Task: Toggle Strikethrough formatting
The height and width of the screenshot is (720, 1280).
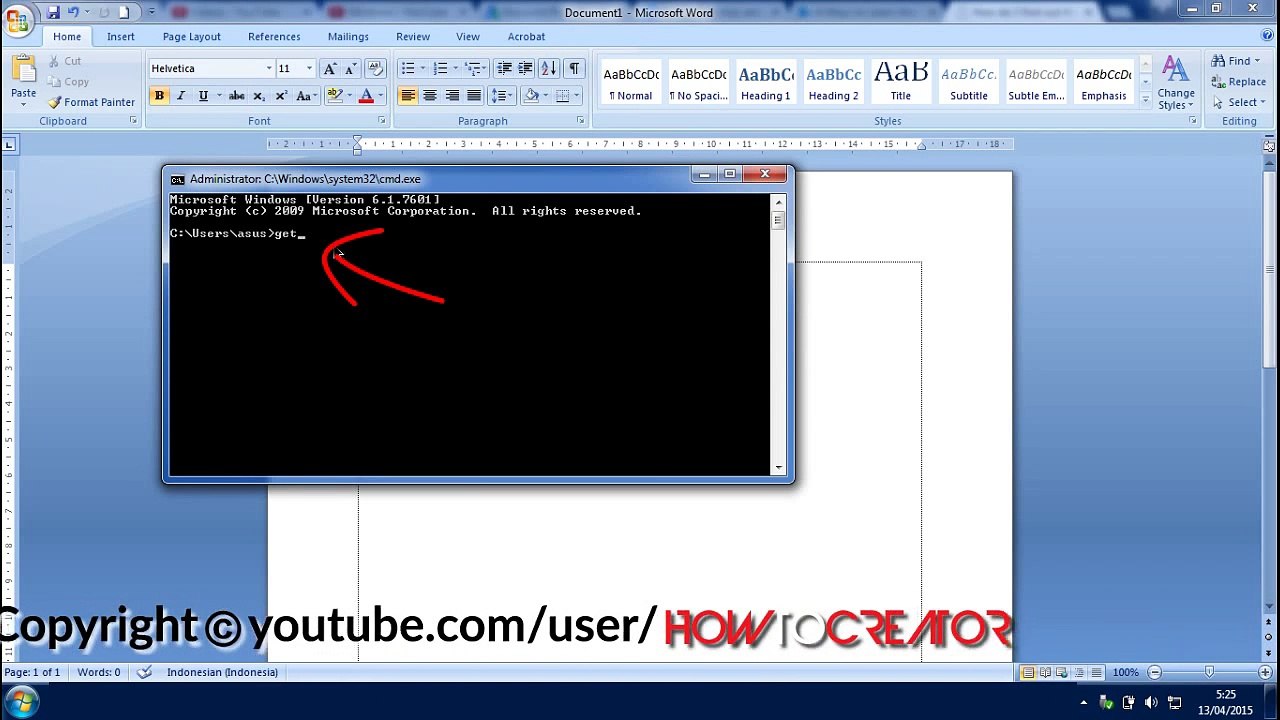Action: pyautogui.click(x=236, y=96)
